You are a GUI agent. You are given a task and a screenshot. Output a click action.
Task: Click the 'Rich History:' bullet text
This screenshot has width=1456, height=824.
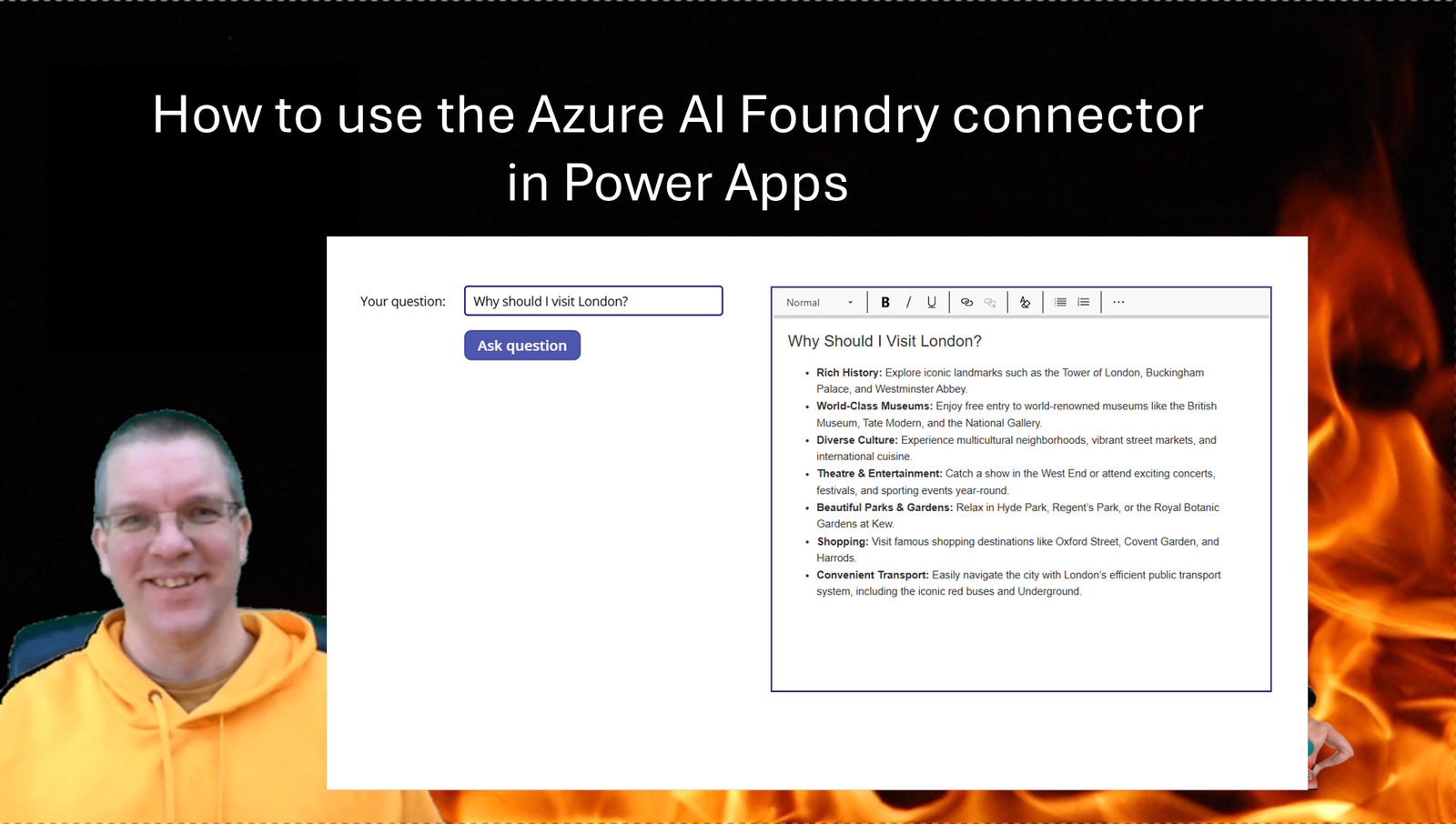point(849,373)
